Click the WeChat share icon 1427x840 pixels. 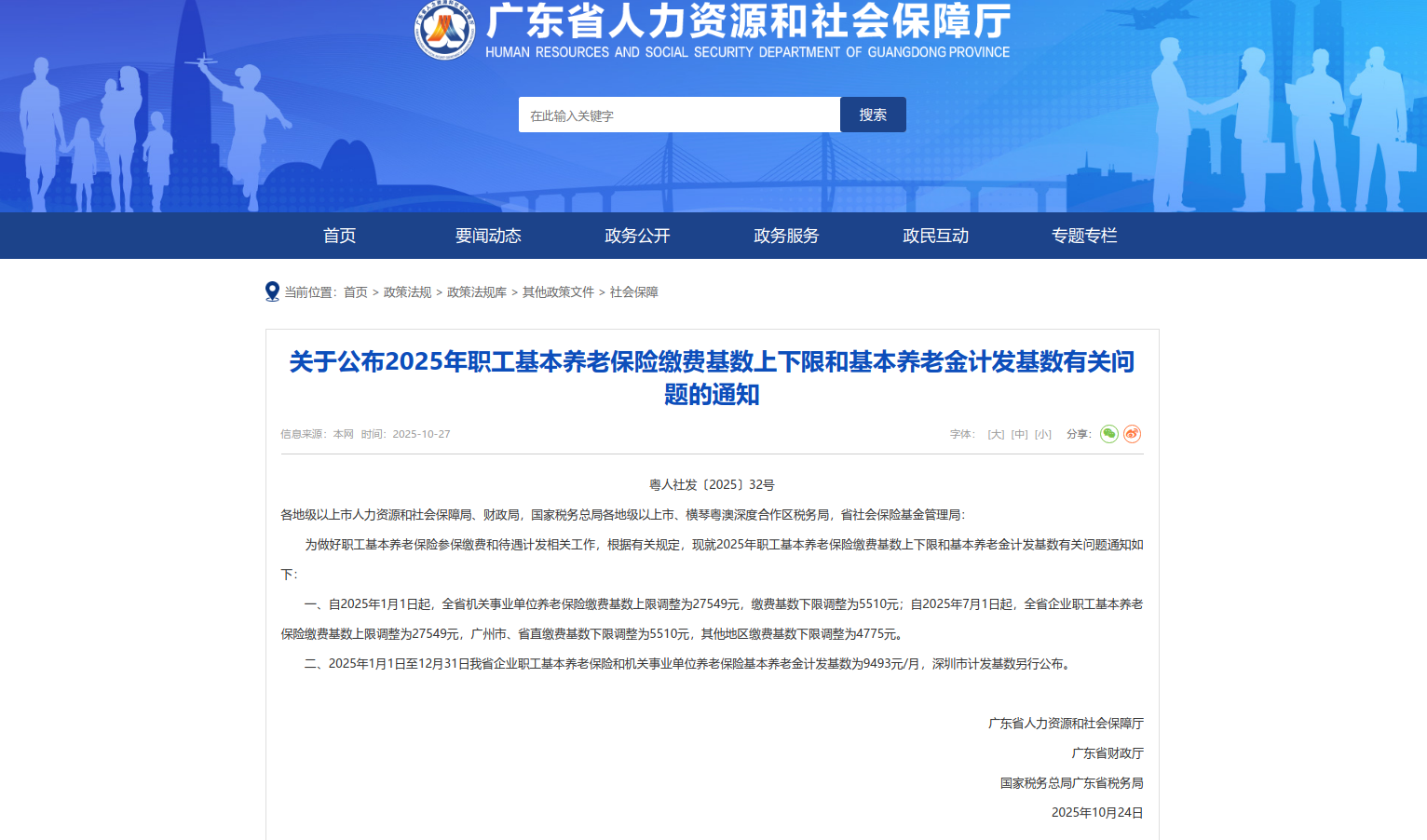(1108, 434)
